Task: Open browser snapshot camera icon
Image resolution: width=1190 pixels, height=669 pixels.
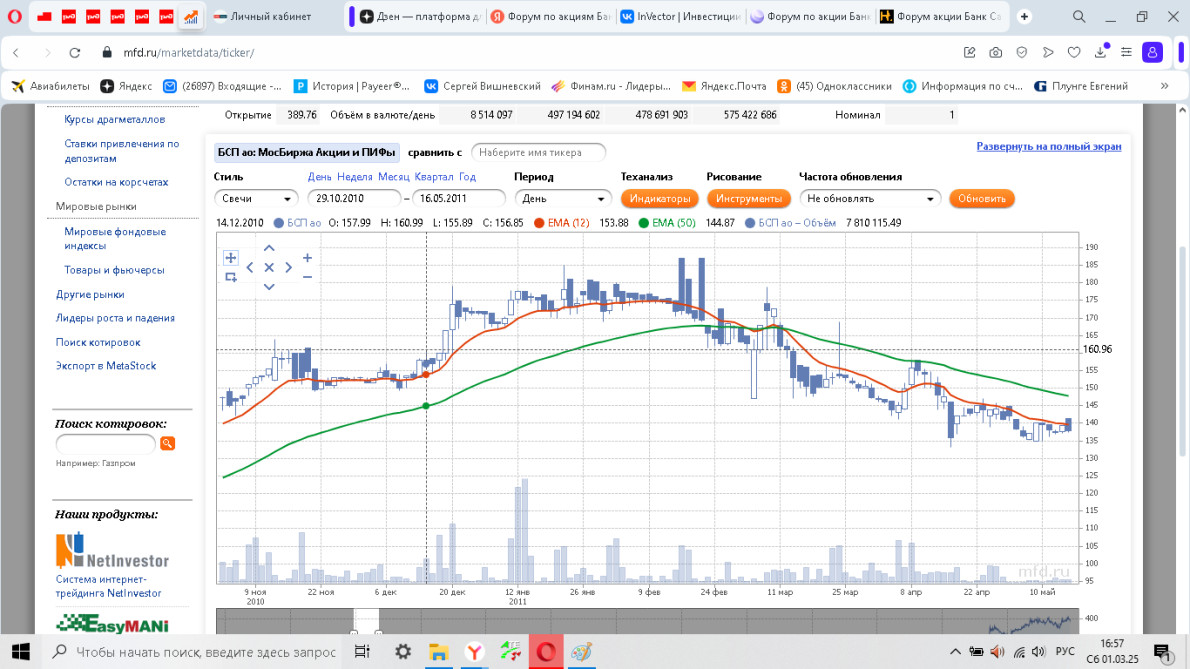Action: [996, 52]
